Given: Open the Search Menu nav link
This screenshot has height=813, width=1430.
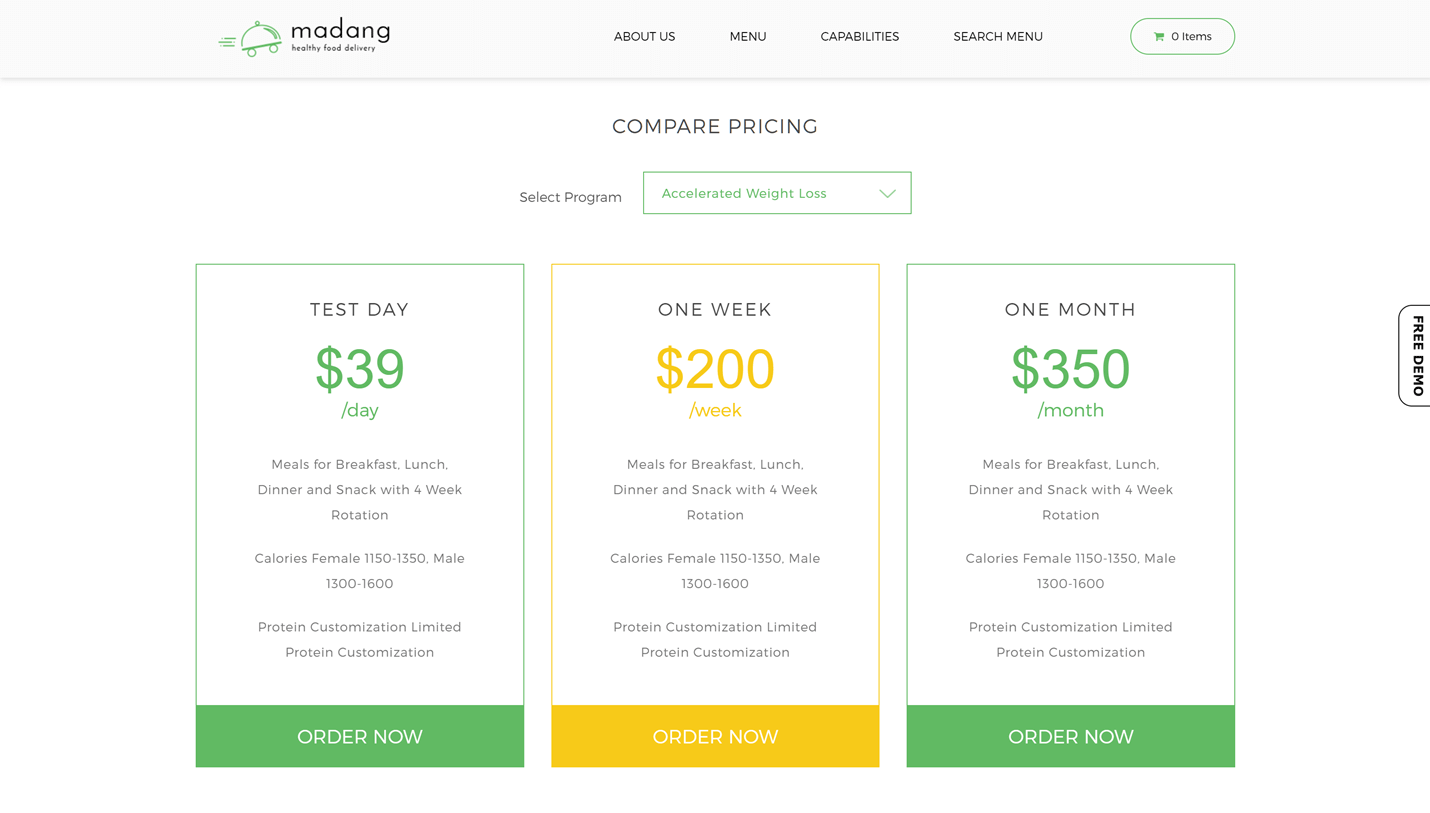Looking at the screenshot, I should (998, 37).
